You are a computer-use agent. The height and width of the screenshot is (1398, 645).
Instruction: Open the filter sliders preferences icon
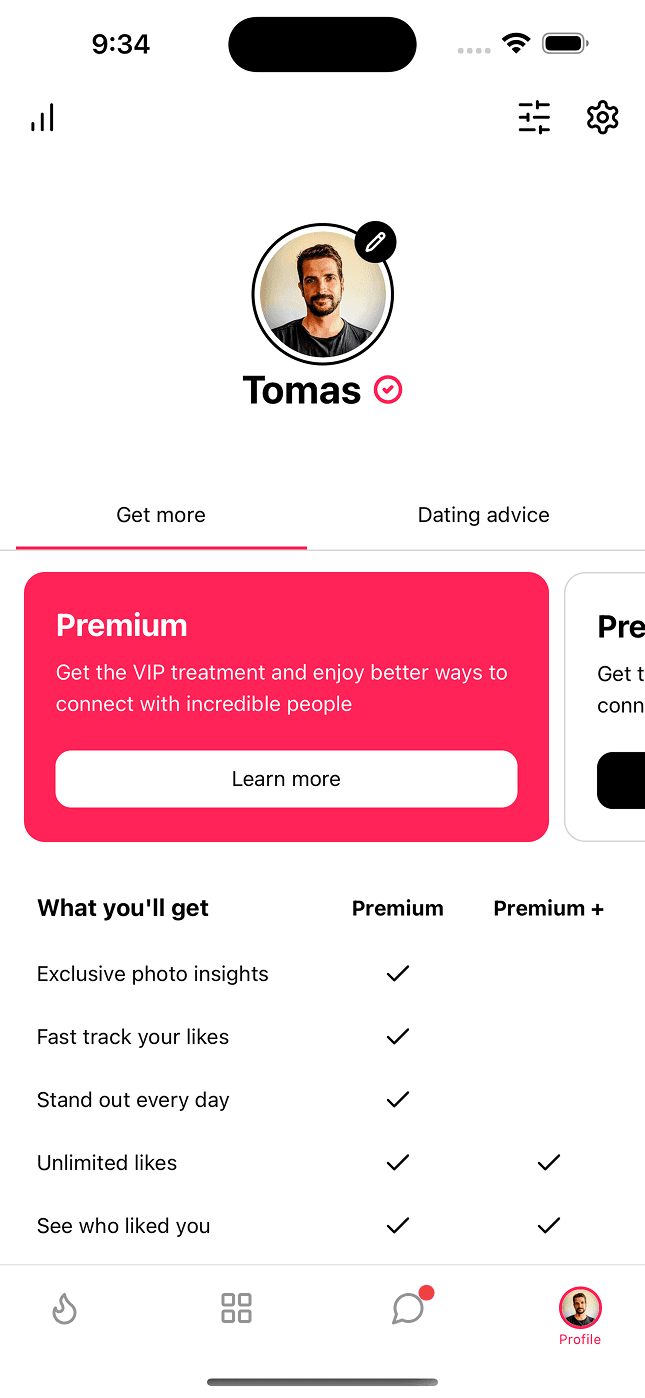click(534, 118)
